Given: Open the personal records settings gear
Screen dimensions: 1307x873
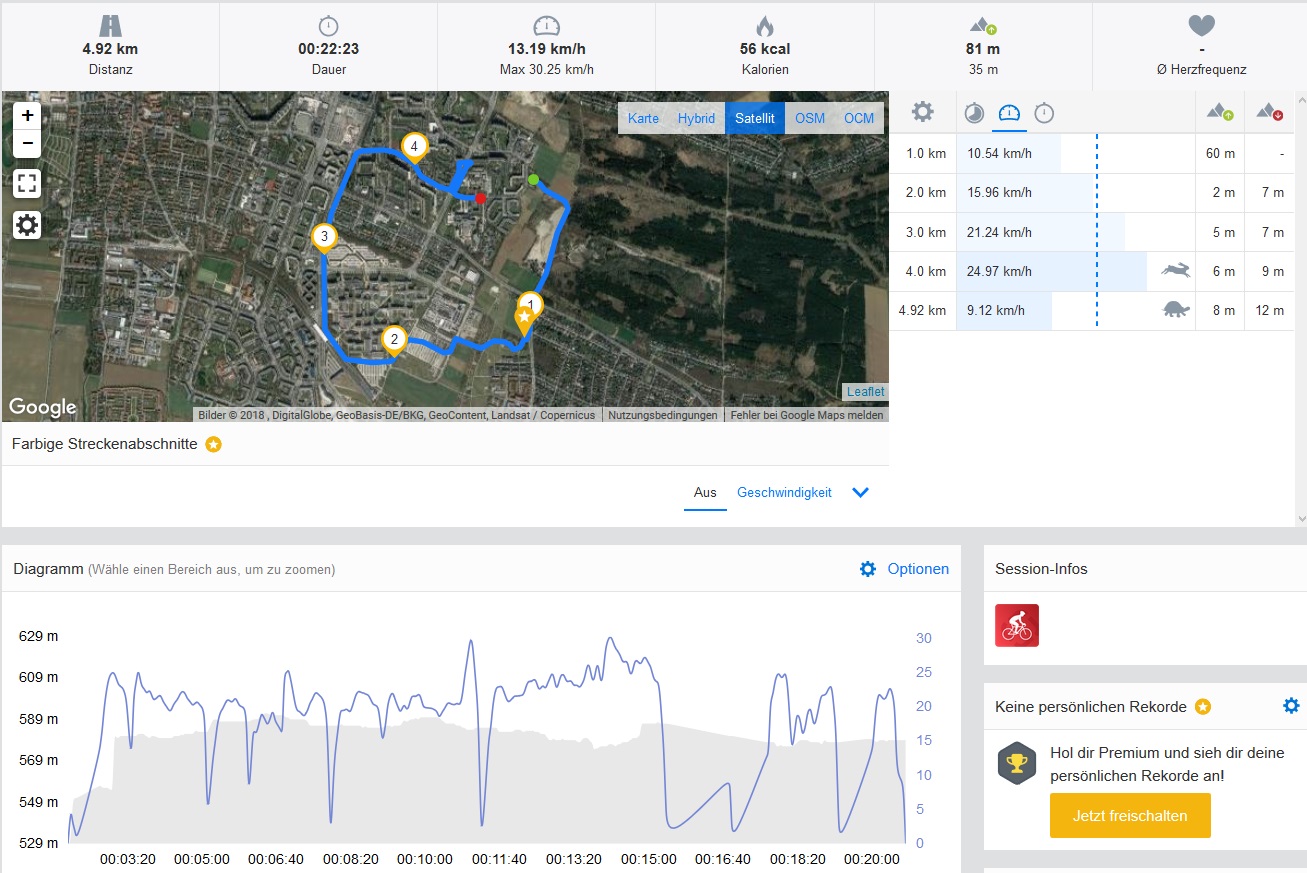Looking at the screenshot, I should [1291, 706].
